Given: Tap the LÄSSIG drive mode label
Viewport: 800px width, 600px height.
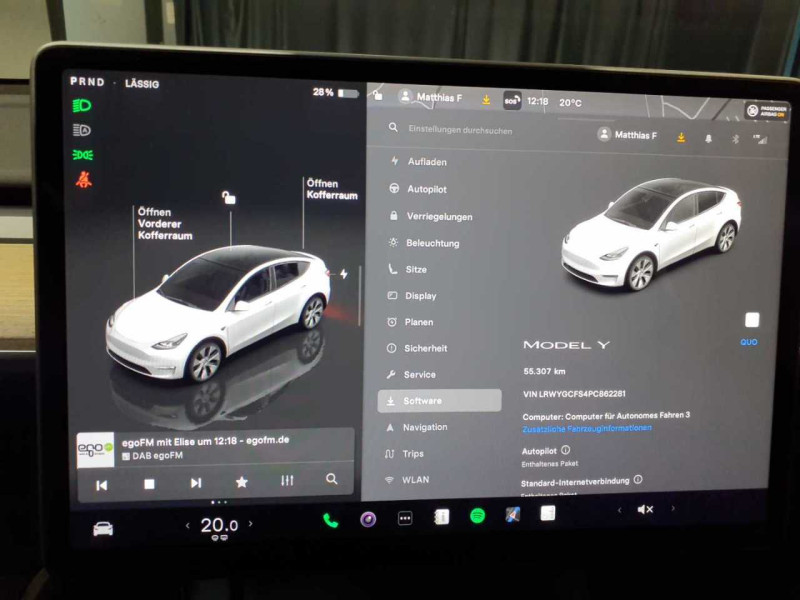Looking at the screenshot, I should coord(142,84).
